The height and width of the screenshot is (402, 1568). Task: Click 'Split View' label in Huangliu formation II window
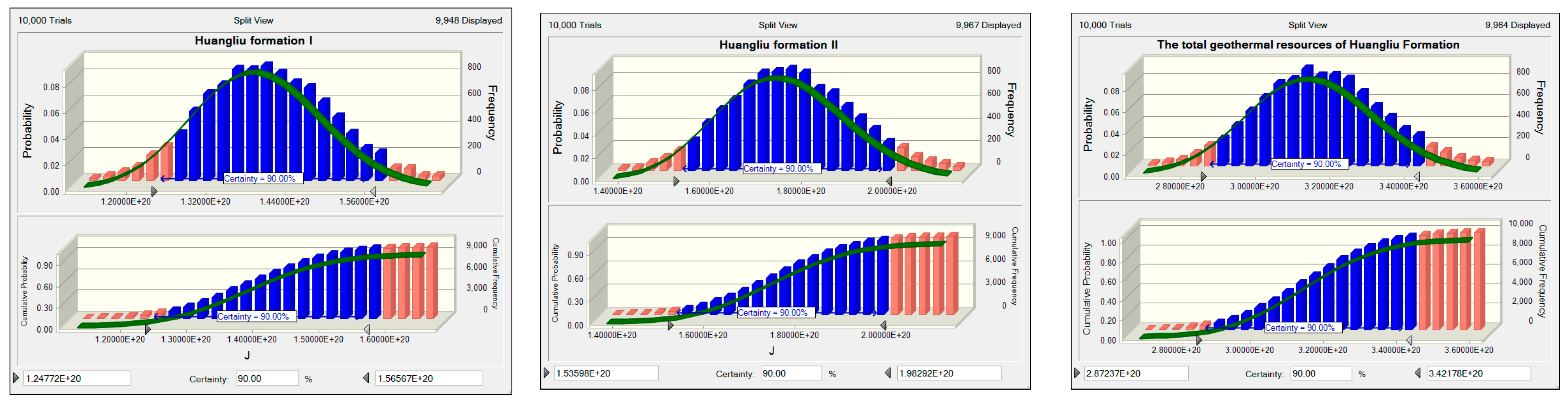pyautogui.click(x=778, y=25)
